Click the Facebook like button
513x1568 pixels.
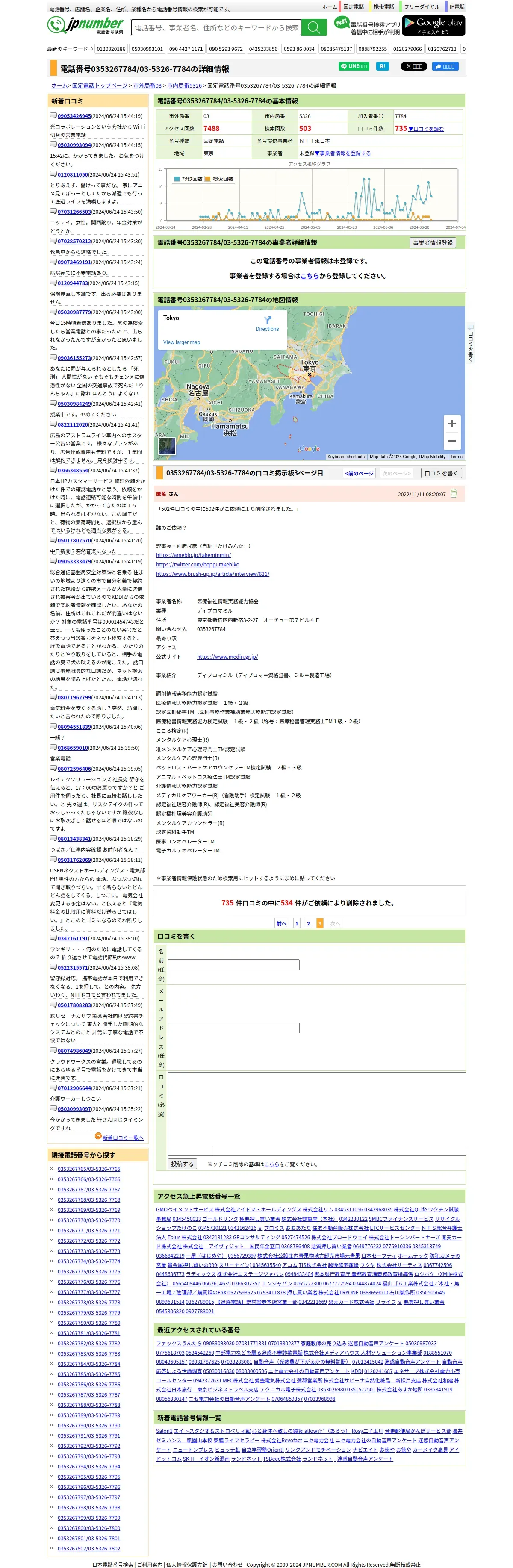point(445,66)
